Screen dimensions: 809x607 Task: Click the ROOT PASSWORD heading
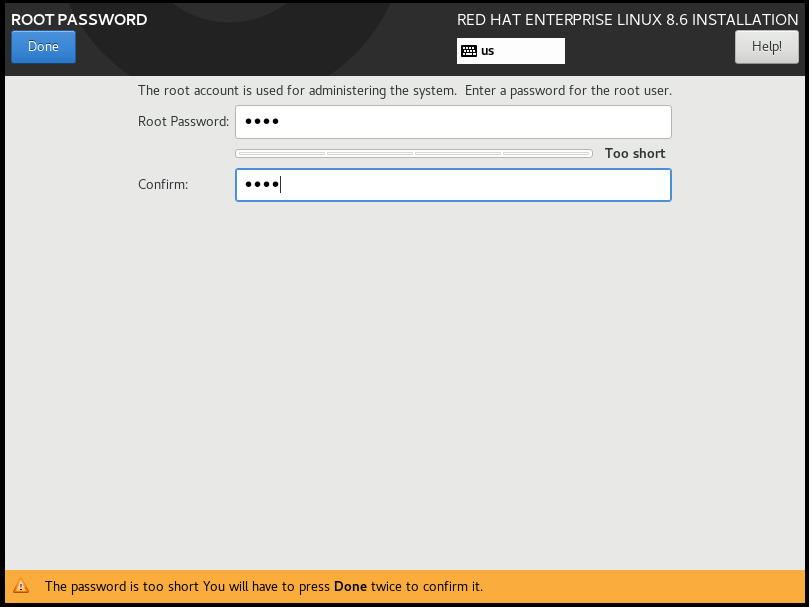79,20
